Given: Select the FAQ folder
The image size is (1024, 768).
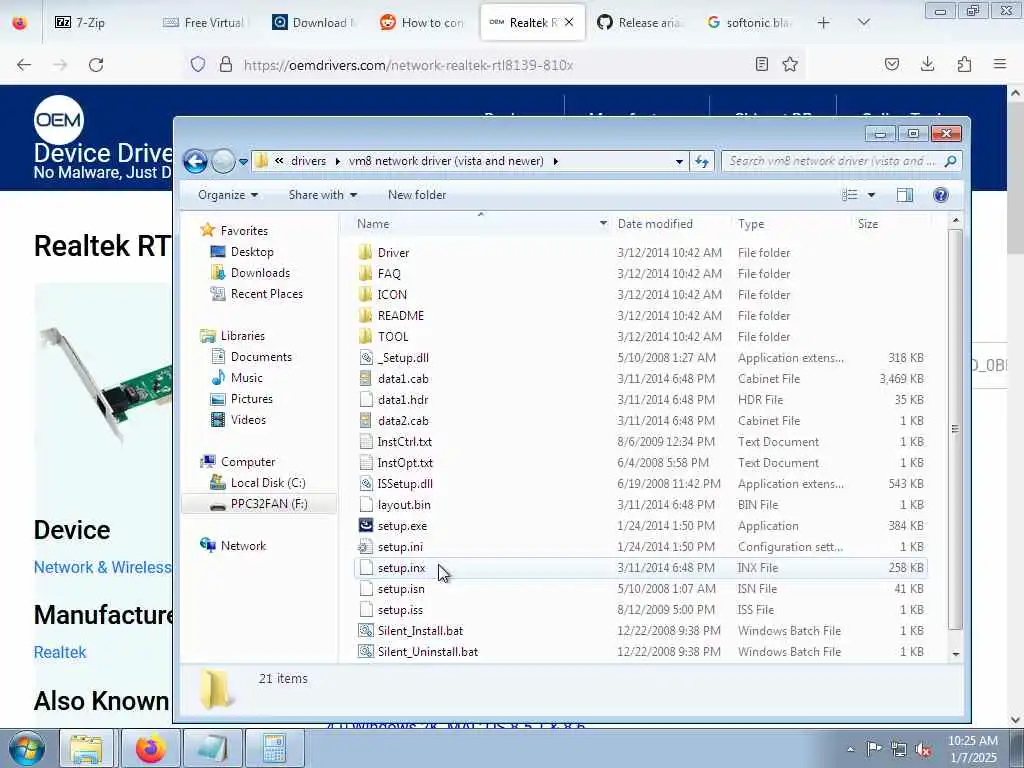Looking at the screenshot, I should click(x=389, y=274).
